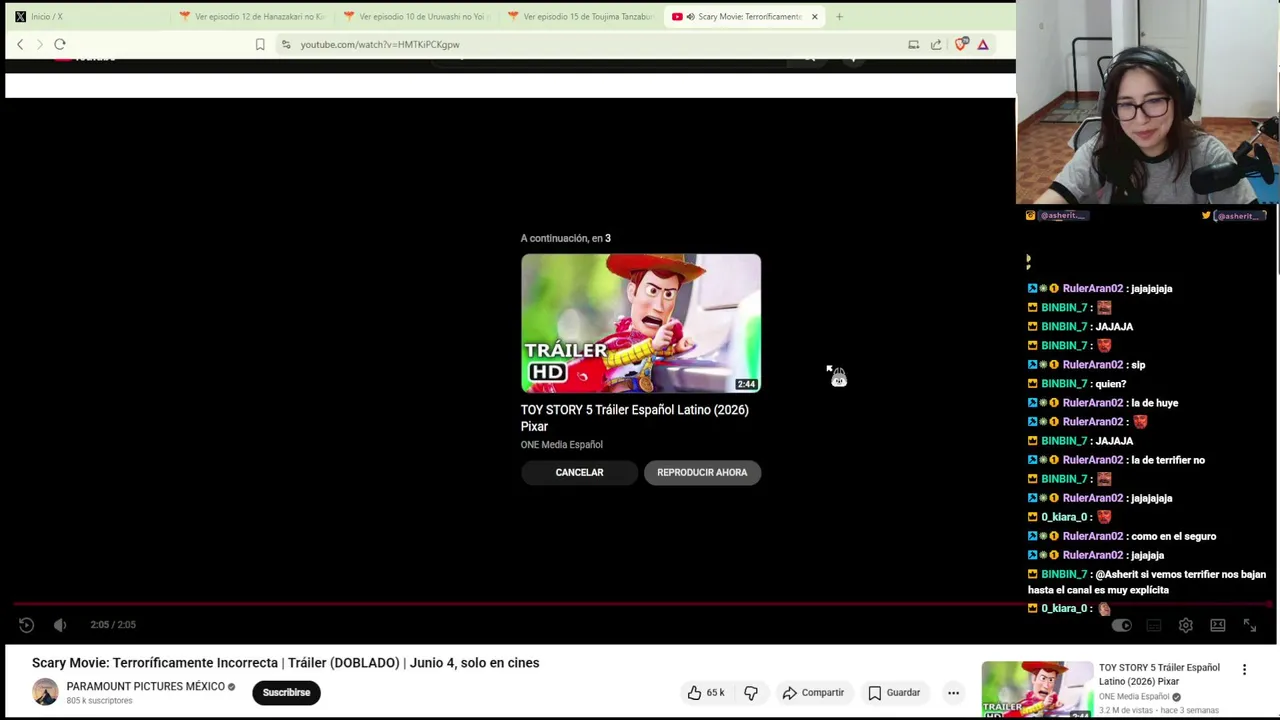Switch to theater mode in player

(x=1218, y=625)
